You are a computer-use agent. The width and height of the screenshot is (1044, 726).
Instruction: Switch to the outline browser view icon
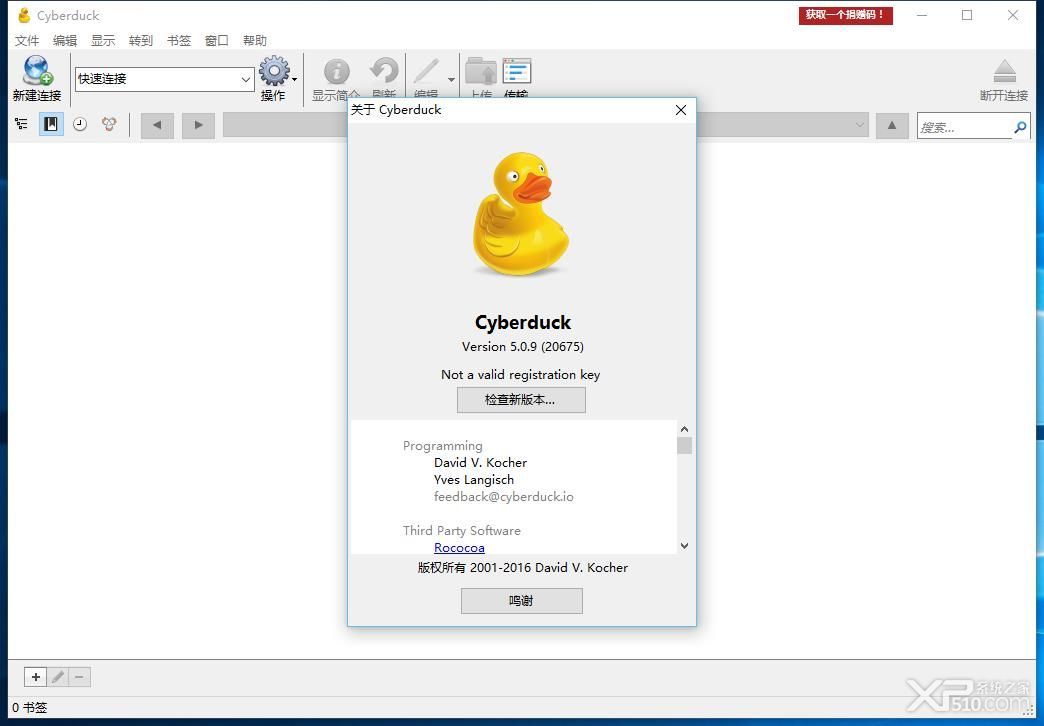pyautogui.click(x=21, y=124)
